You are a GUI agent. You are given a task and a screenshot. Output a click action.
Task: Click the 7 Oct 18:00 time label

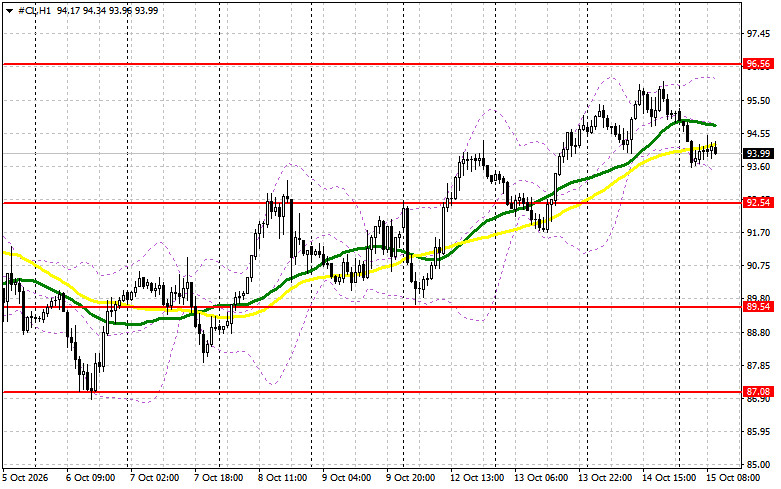(x=219, y=478)
